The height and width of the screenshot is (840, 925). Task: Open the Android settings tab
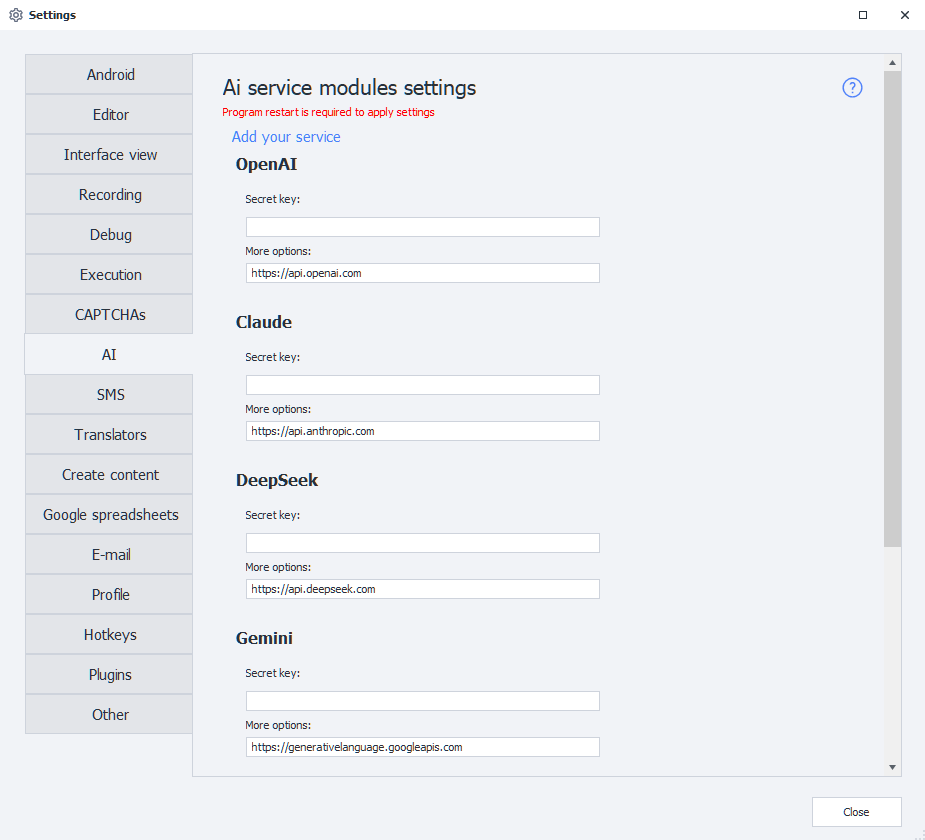click(109, 74)
